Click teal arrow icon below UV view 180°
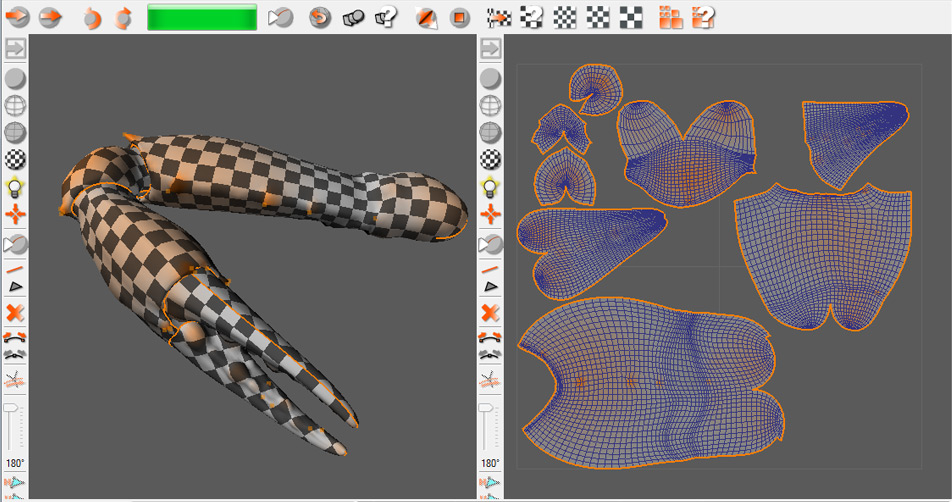Screen dimensions: 952x502 (491, 483)
